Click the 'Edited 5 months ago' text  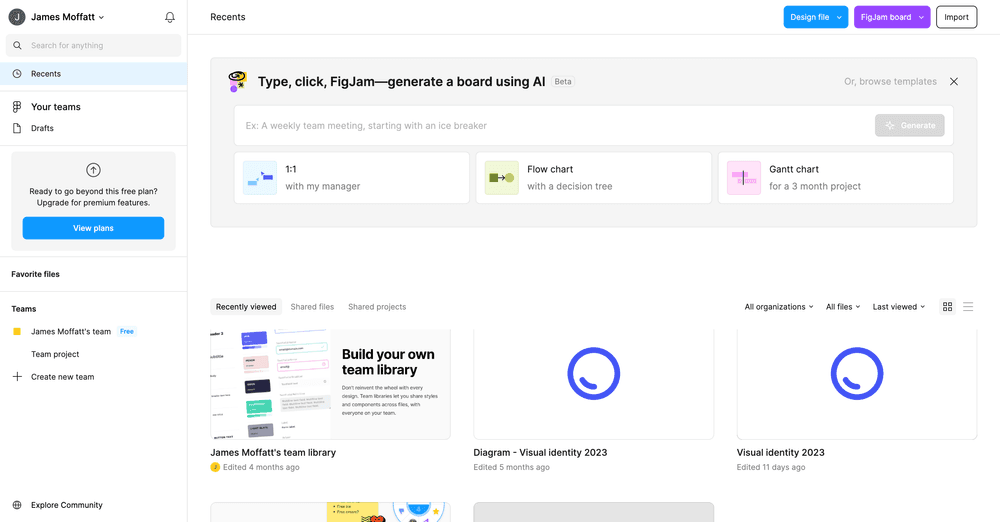tap(511, 467)
